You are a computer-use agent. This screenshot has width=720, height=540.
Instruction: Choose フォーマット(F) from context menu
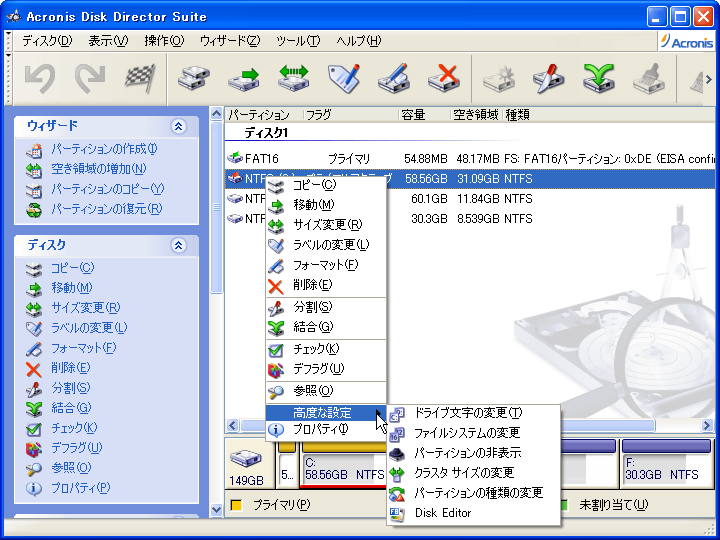point(326,265)
